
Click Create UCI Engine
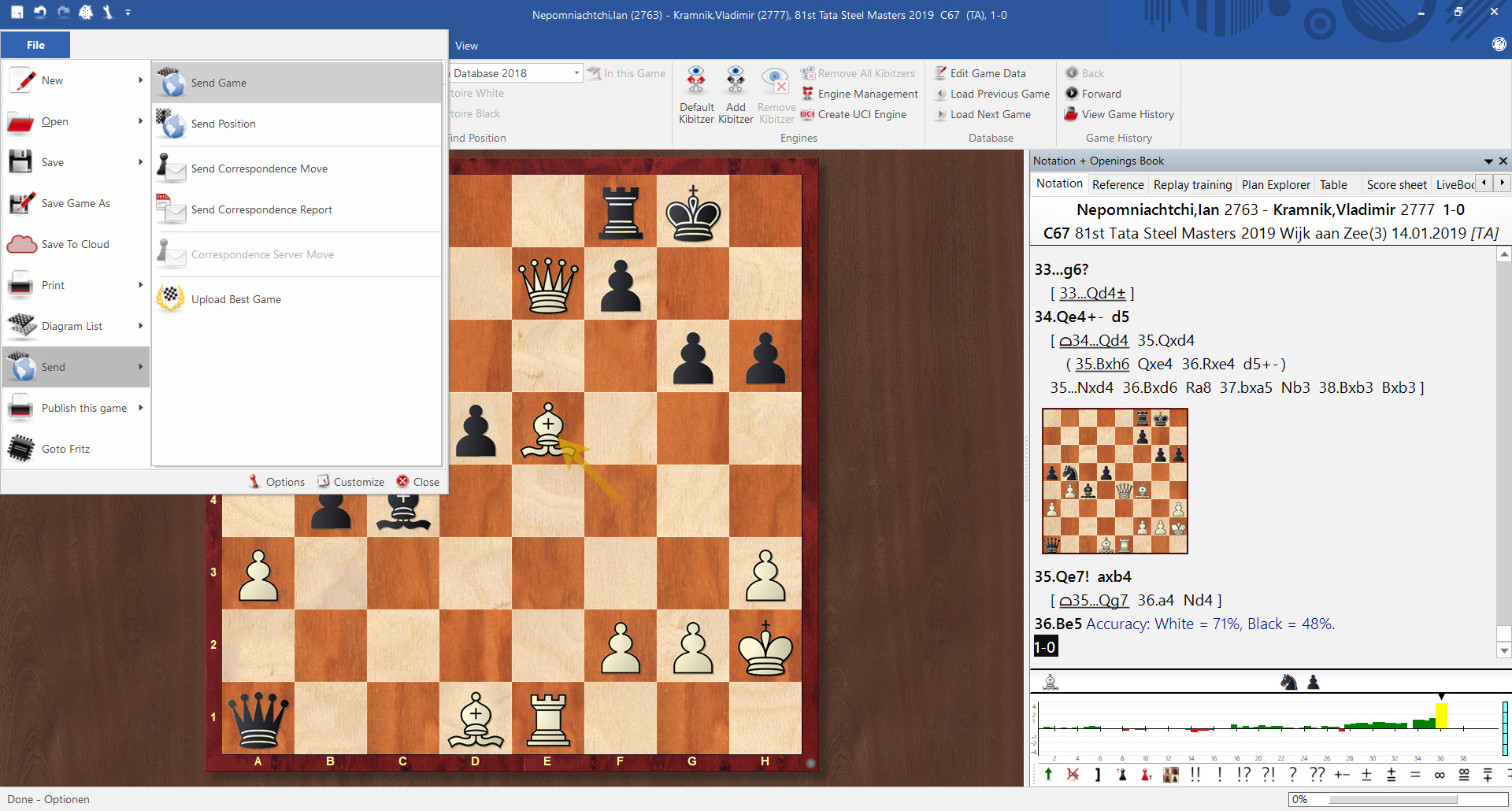854,114
